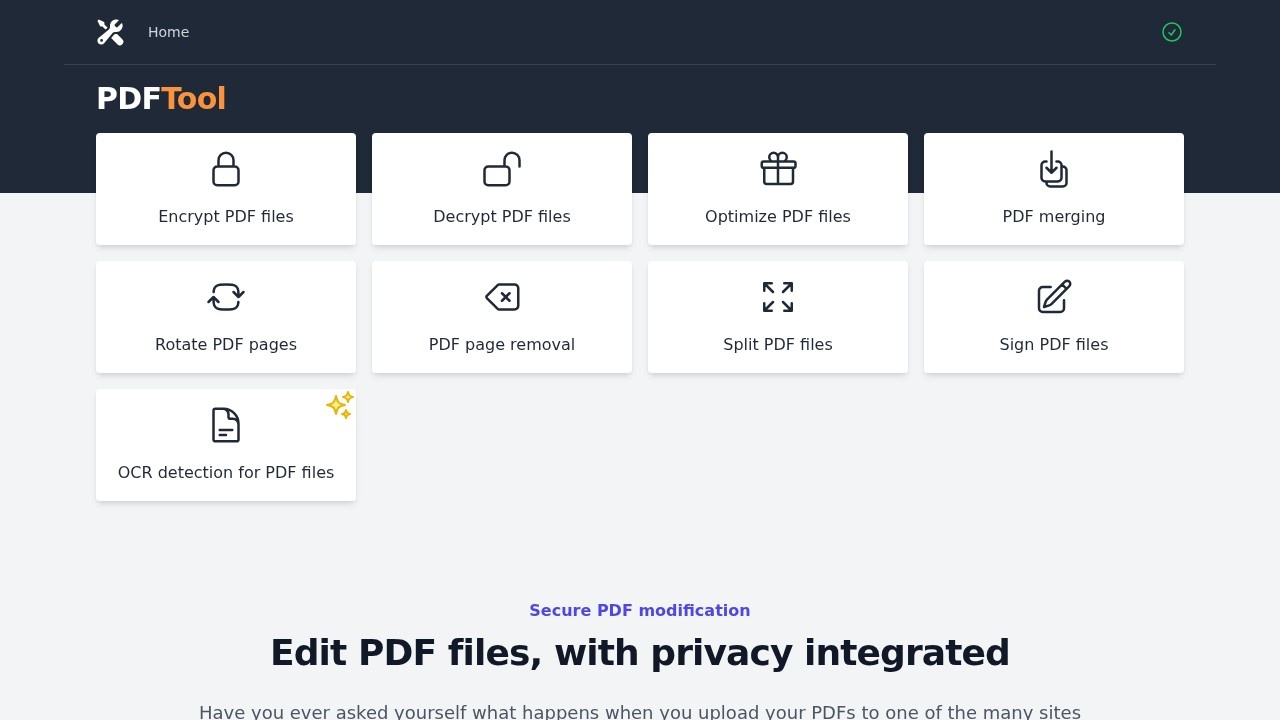
Task: Click the pencil sign icon
Action: [x=1053, y=297]
